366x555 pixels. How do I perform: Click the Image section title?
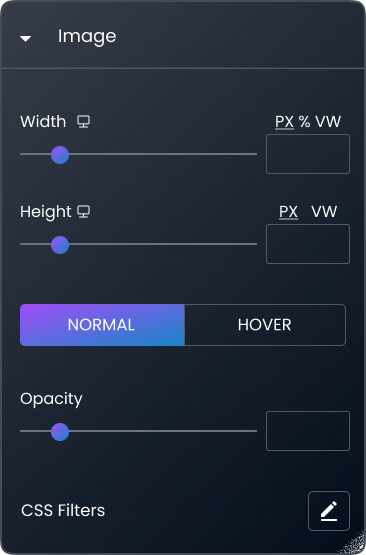tap(87, 36)
